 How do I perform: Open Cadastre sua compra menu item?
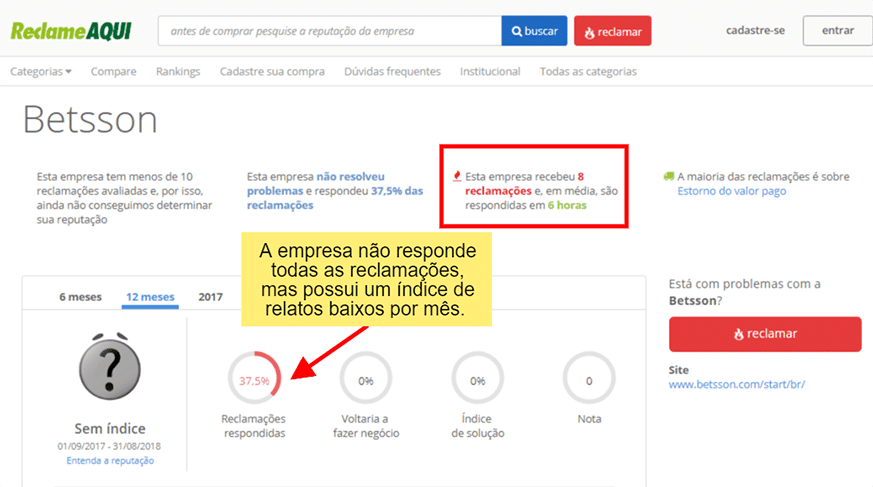point(272,71)
